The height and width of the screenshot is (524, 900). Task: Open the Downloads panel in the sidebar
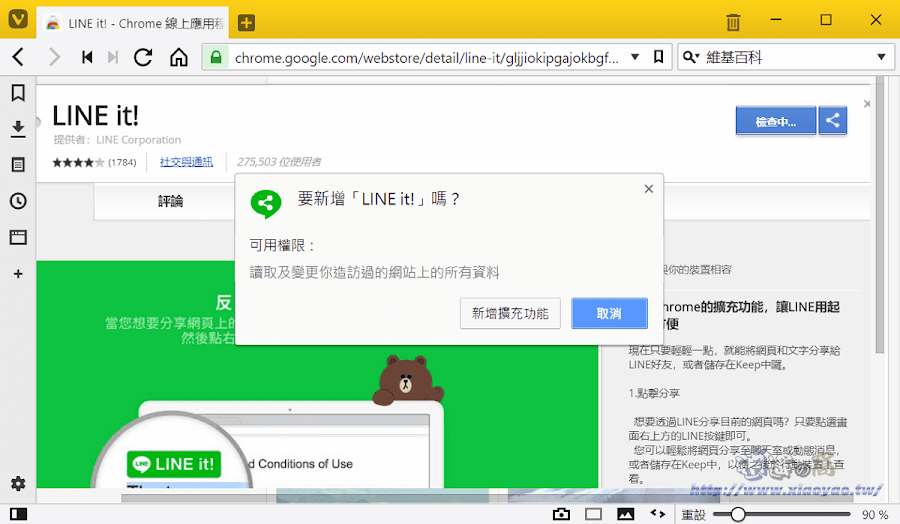point(18,129)
